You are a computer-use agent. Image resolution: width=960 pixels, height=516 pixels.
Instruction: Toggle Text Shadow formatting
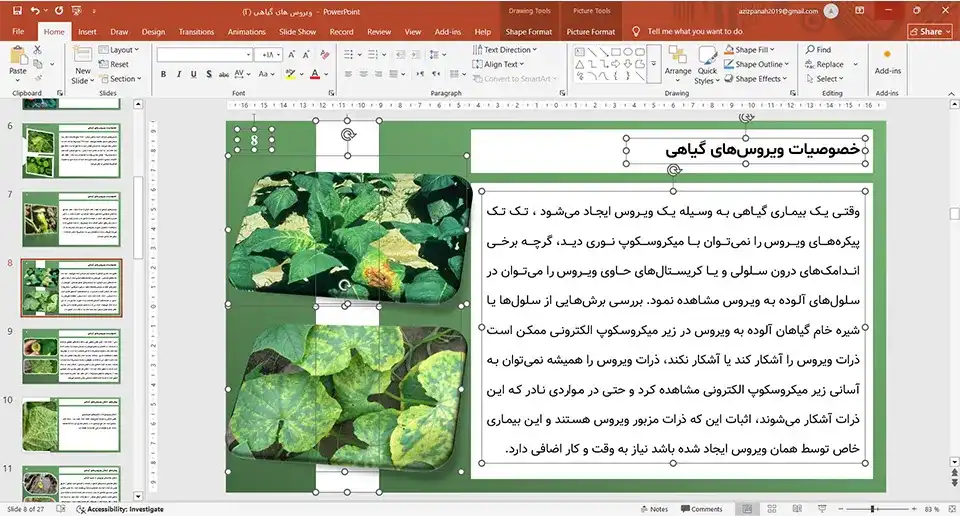pyautogui.click(x=209, y=74)
